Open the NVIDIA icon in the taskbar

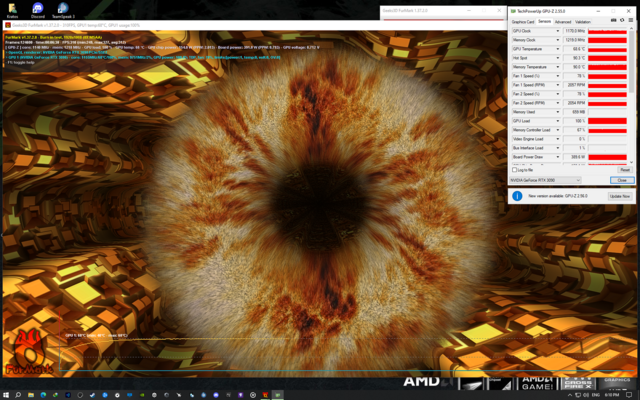point(142,395)
